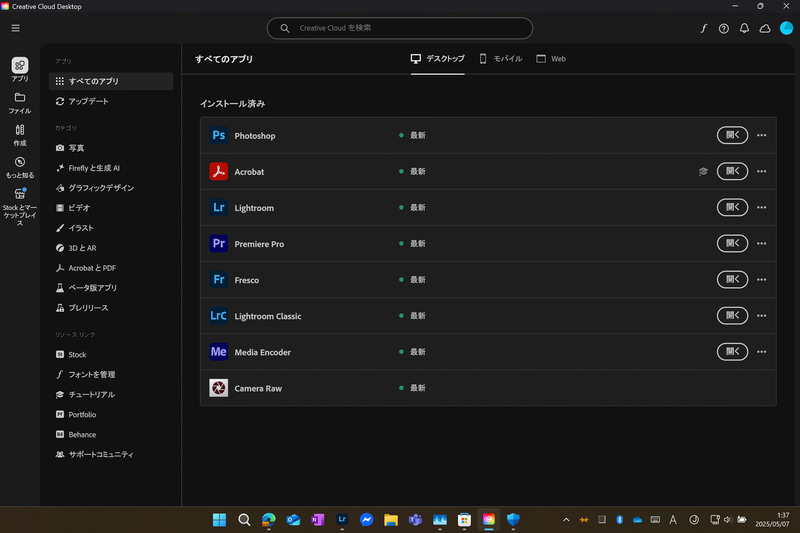This screenshot has width=800, height=533.
Task: Click the tutorial cap icon in Acrobat row
Action: tap(703, 171)
